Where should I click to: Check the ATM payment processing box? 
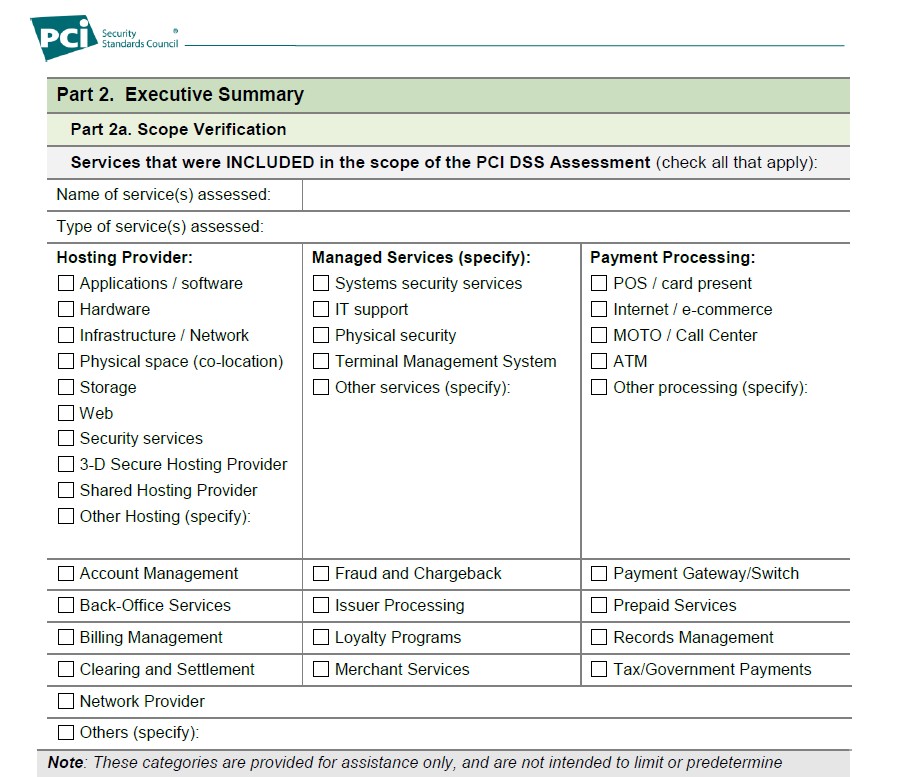point(599,361)
